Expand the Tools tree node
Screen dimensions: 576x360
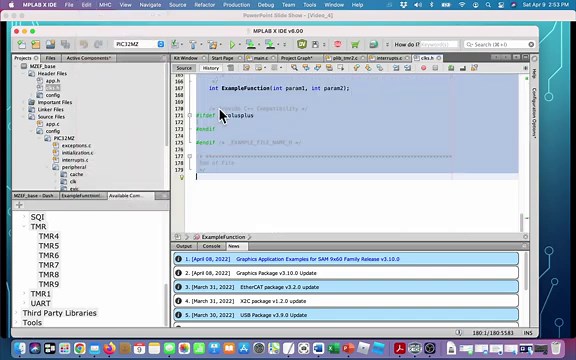(x=16, y=322)
